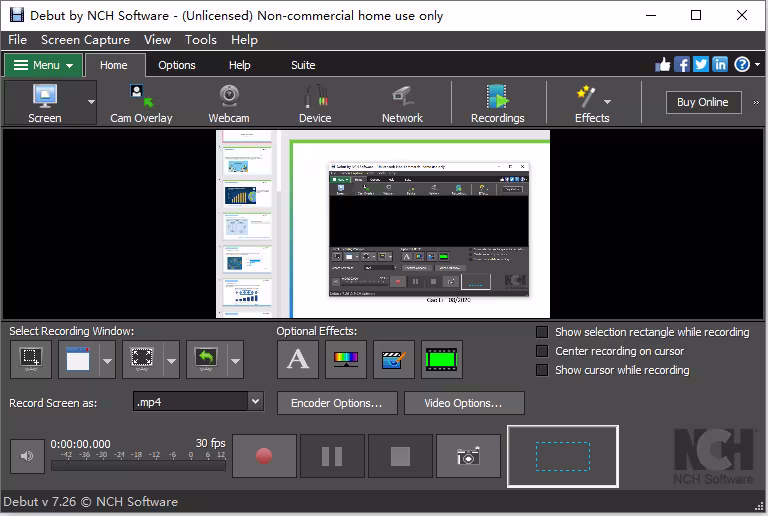Stop the recording
The width and height of the screenshot is (768, 516).
pos(400,456)
